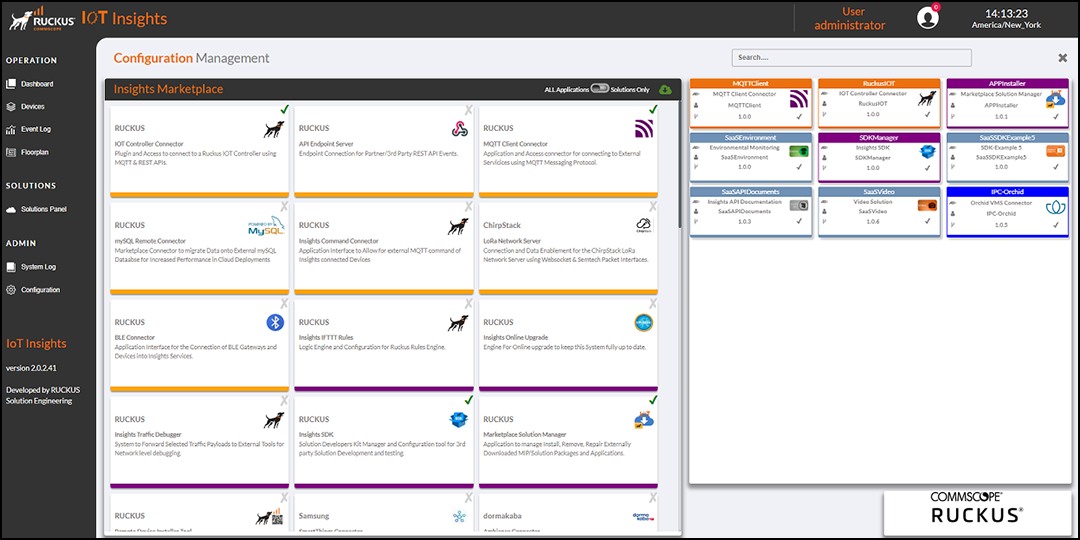Click the Search input field
This screenshot has height=540, width=1080.
coord(851,58)
